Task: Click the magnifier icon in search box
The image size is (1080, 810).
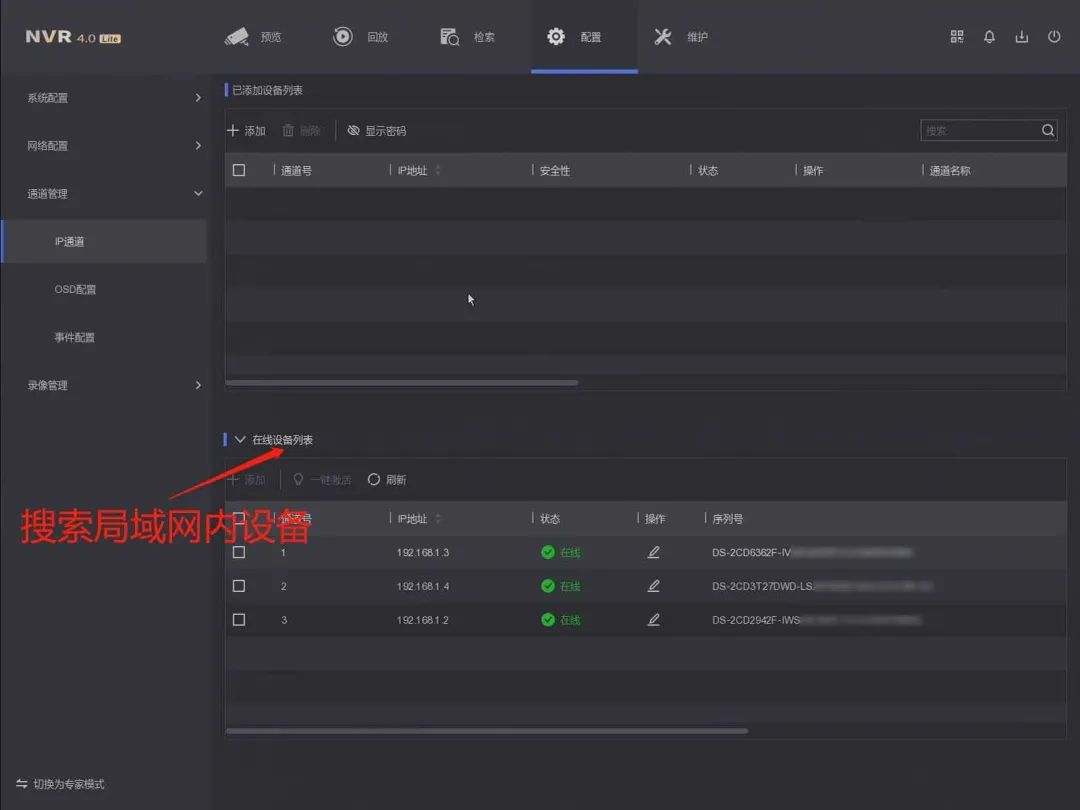Action: coord(1047,130)
